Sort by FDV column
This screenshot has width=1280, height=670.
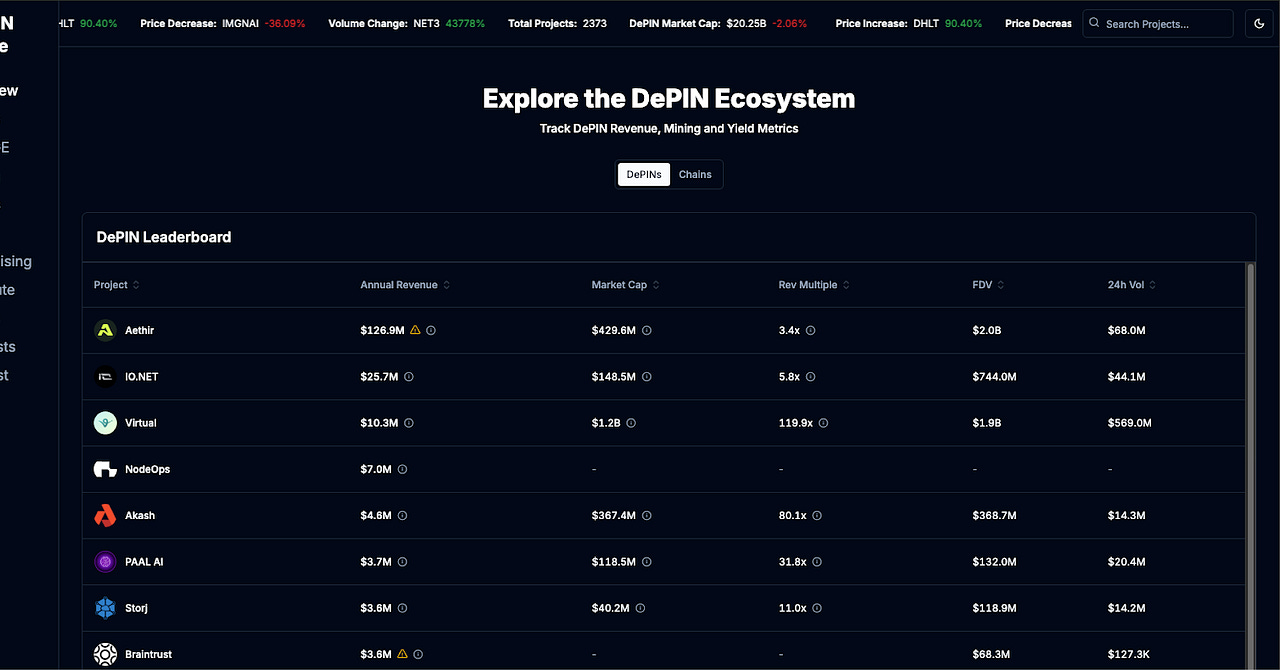coord(988,285)
